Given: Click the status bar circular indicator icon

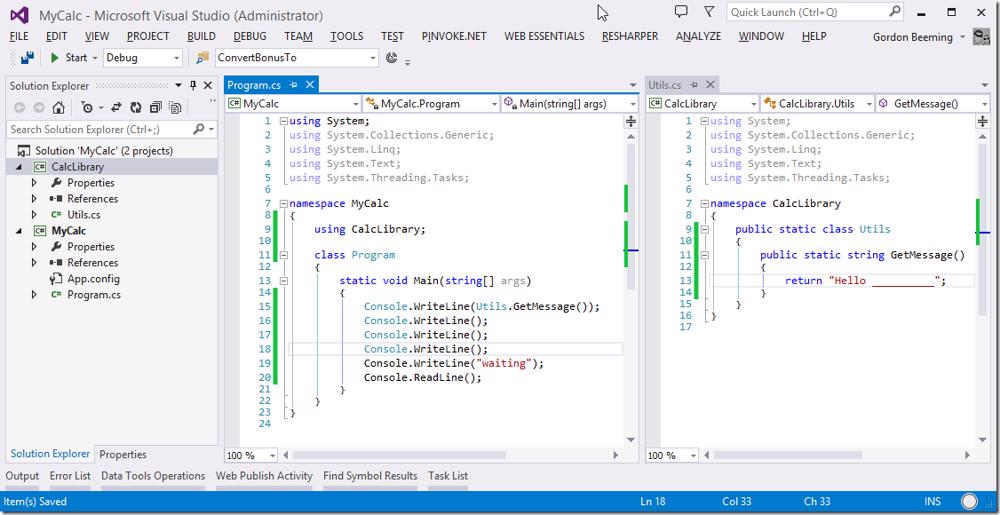Looking at the screenshot, I should coord(970,501).
